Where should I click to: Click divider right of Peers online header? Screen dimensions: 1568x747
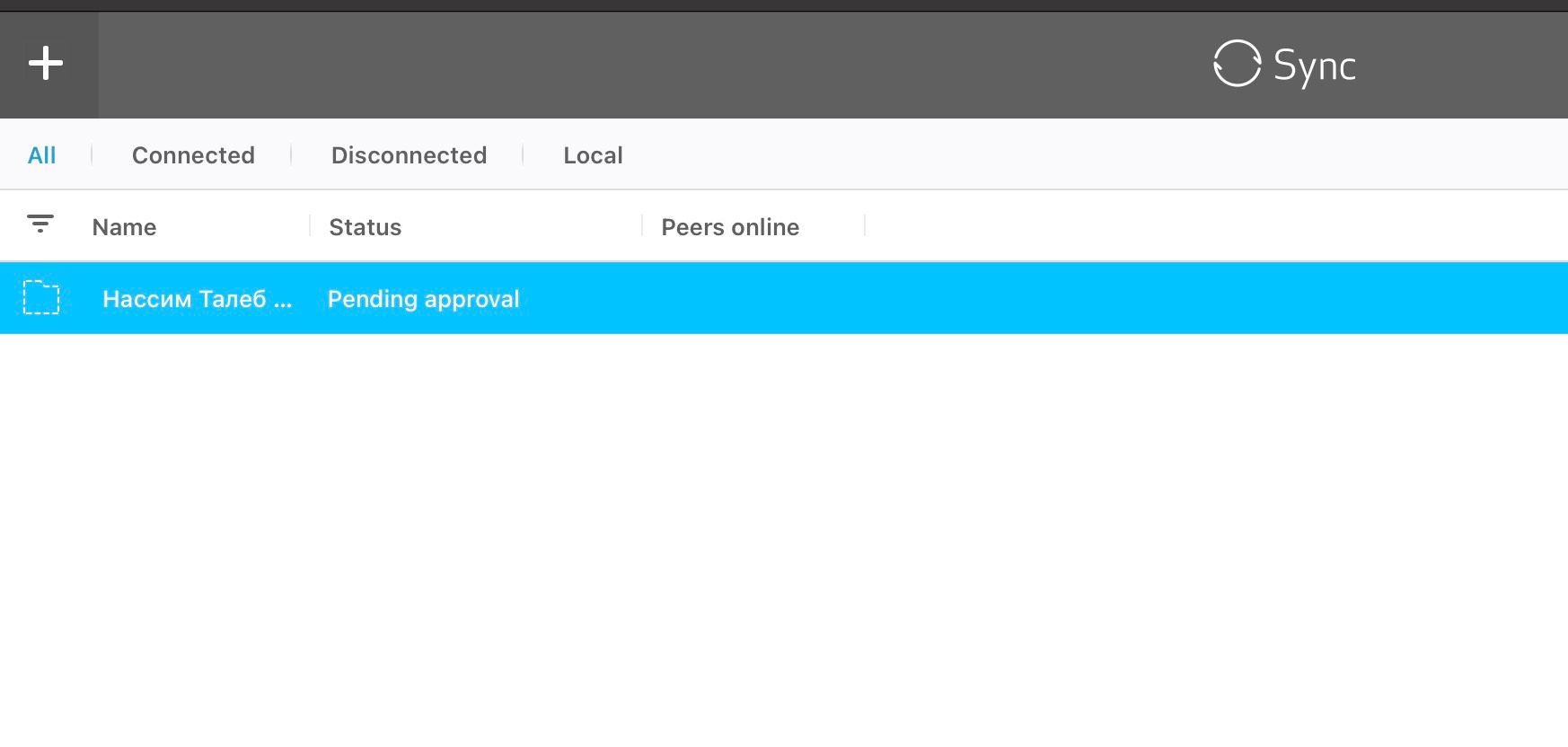click(x=864, y=226)
